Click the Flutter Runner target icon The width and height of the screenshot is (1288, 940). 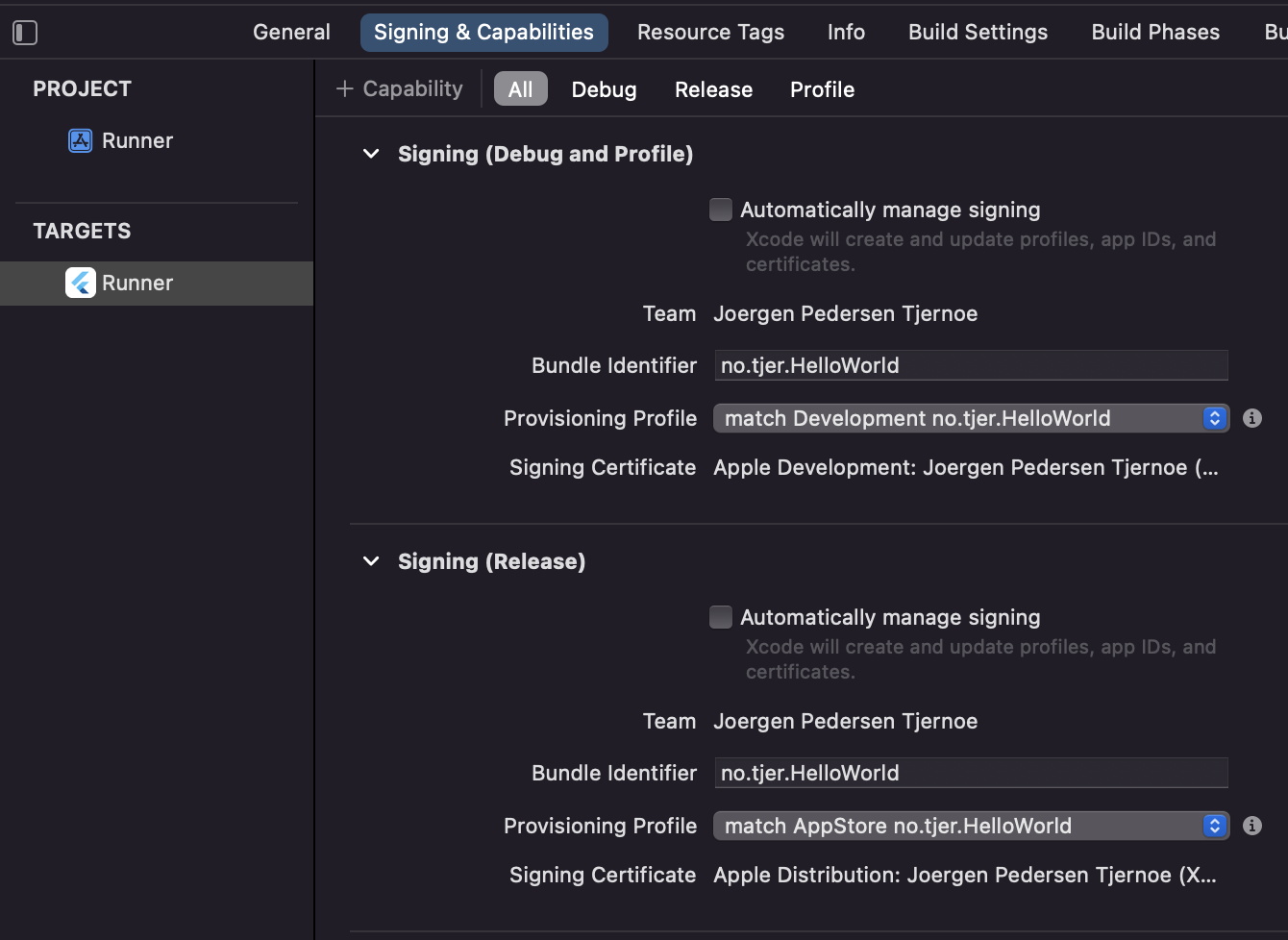[x=81, y=284]
